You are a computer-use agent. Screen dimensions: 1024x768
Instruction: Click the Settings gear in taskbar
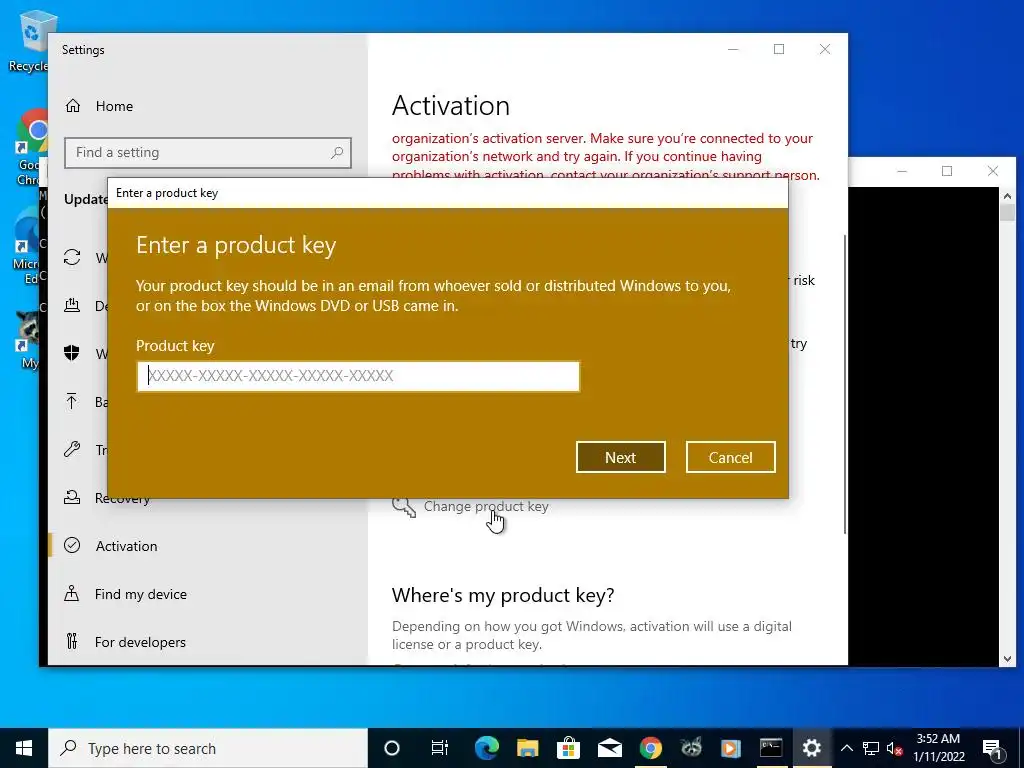(x=812, y=748)
